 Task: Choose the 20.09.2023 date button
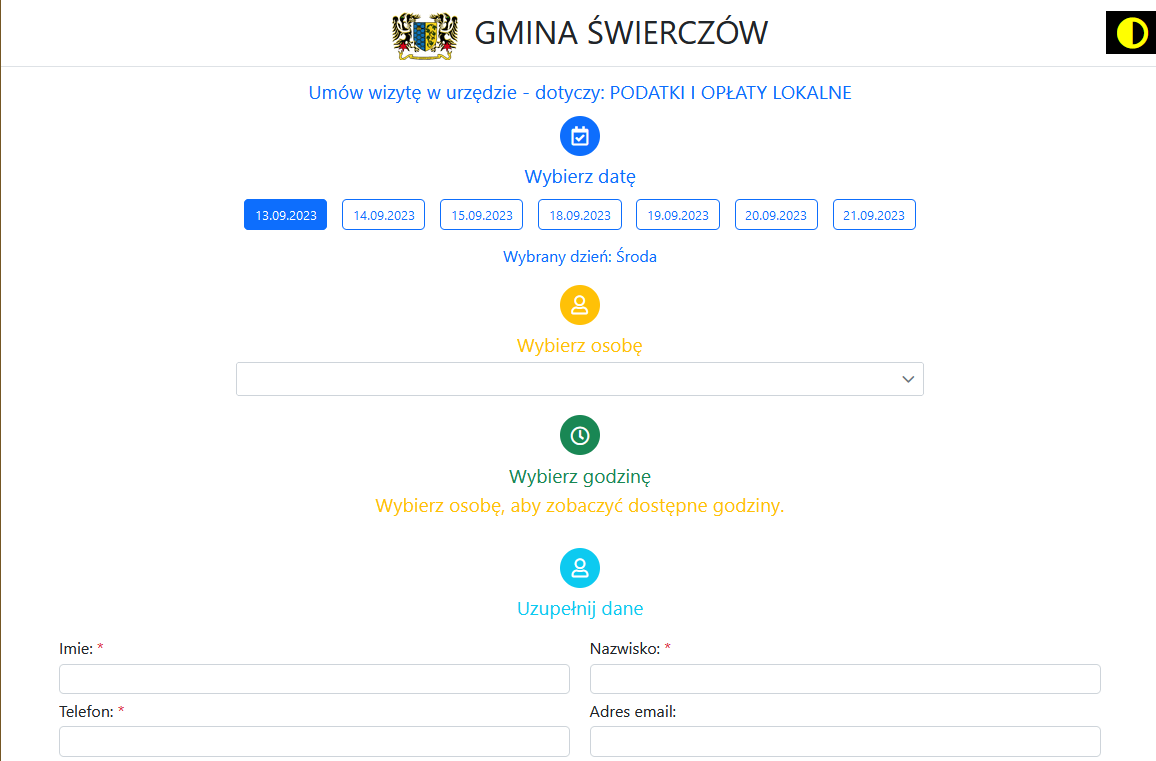tap(776, 215)
